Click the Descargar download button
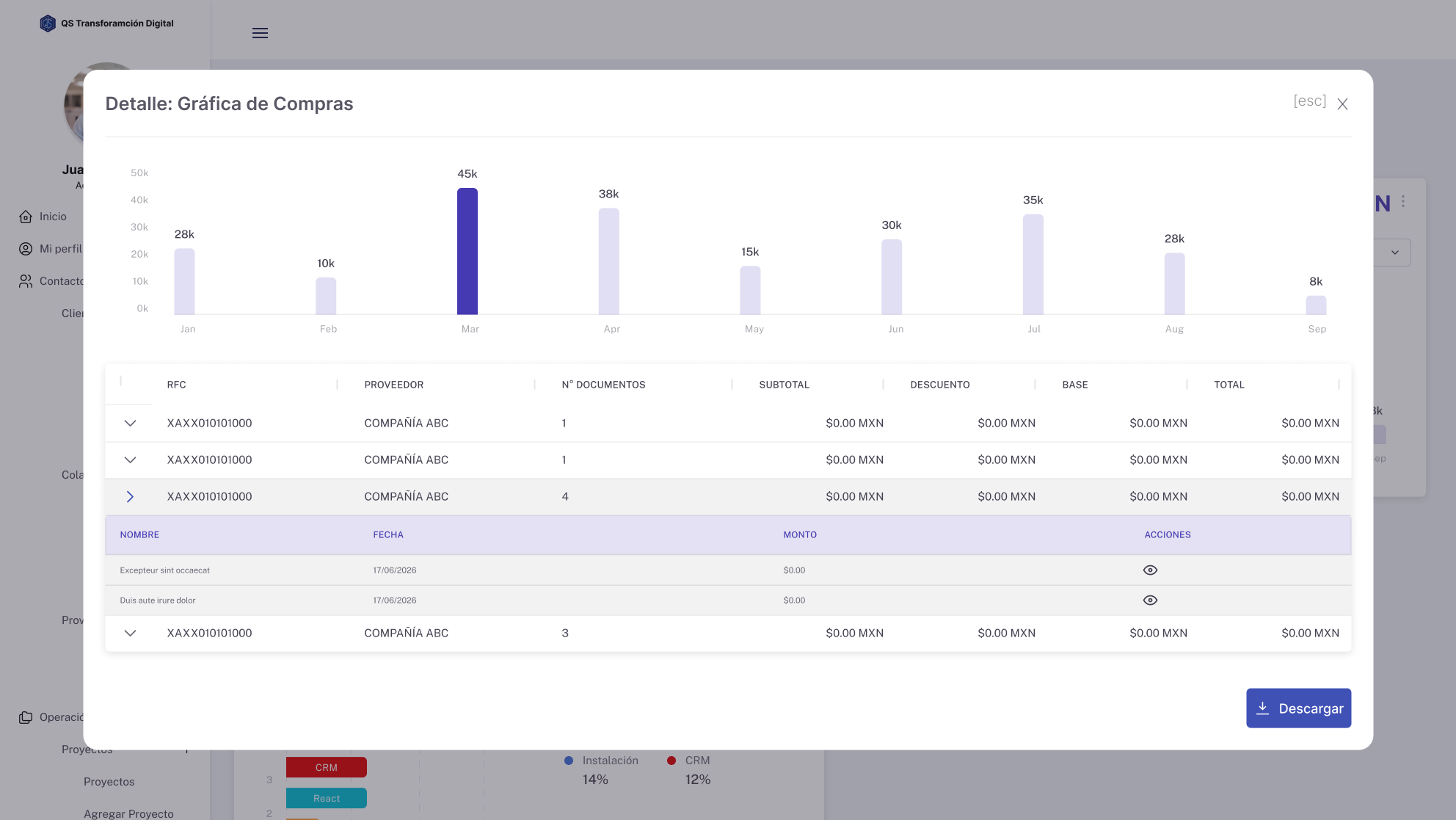 click(x=1298, y=708)
